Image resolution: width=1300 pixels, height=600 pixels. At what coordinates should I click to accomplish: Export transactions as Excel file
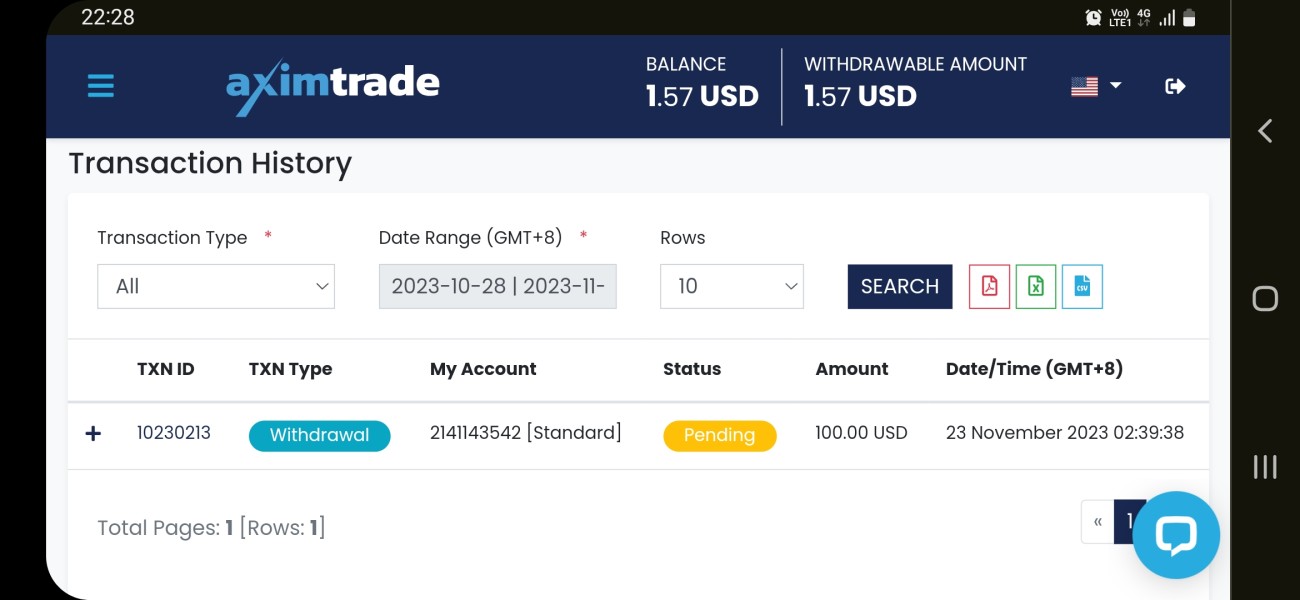pos(1036,287)
